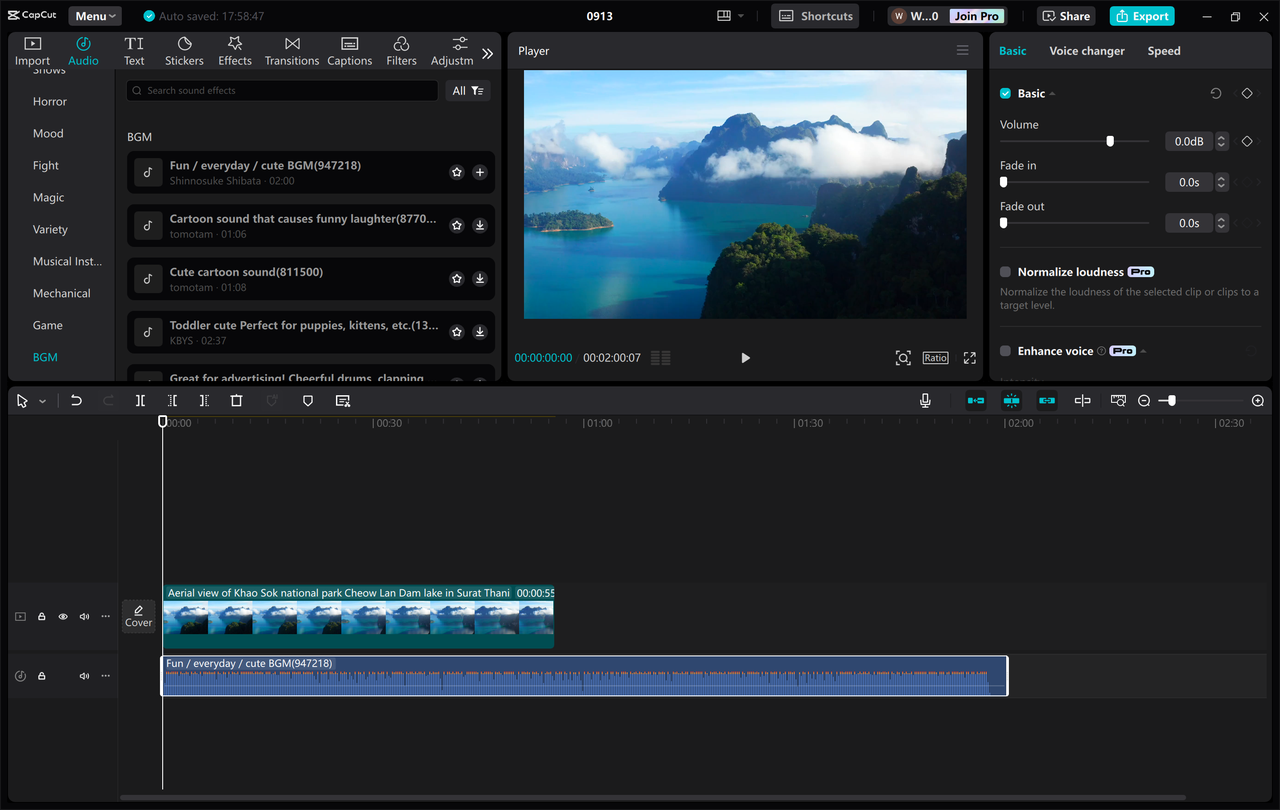Lock the audio track with the padlock icon
Screen dimensions: 1280x810
(41, 675)
